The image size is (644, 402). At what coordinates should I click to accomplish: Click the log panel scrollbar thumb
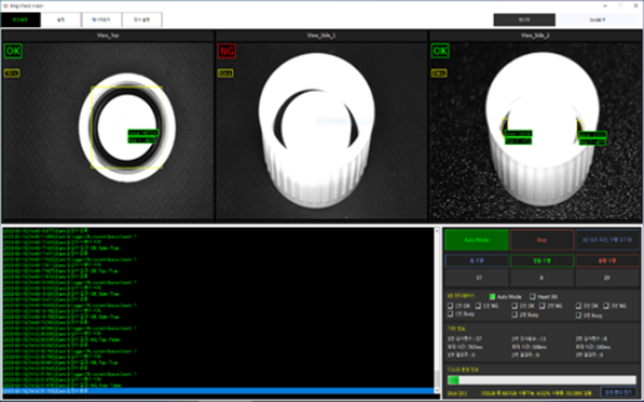437,378
